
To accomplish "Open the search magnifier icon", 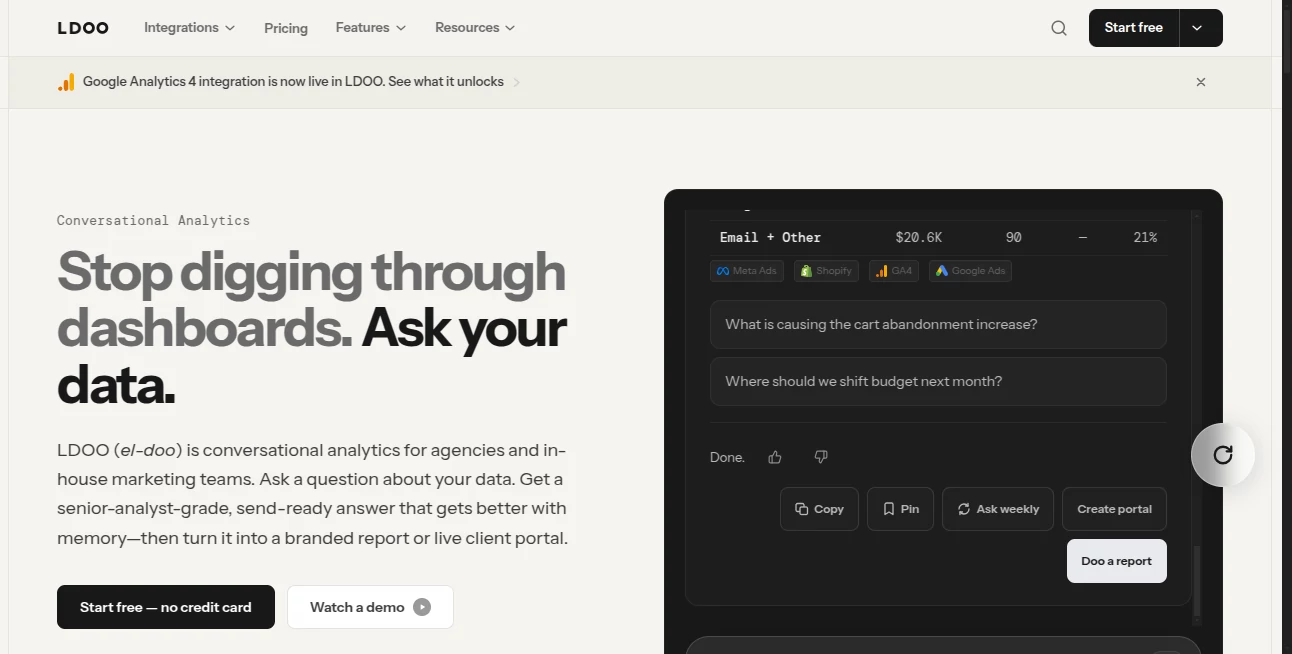I will pyautogui.click(x=1059, y=28).
